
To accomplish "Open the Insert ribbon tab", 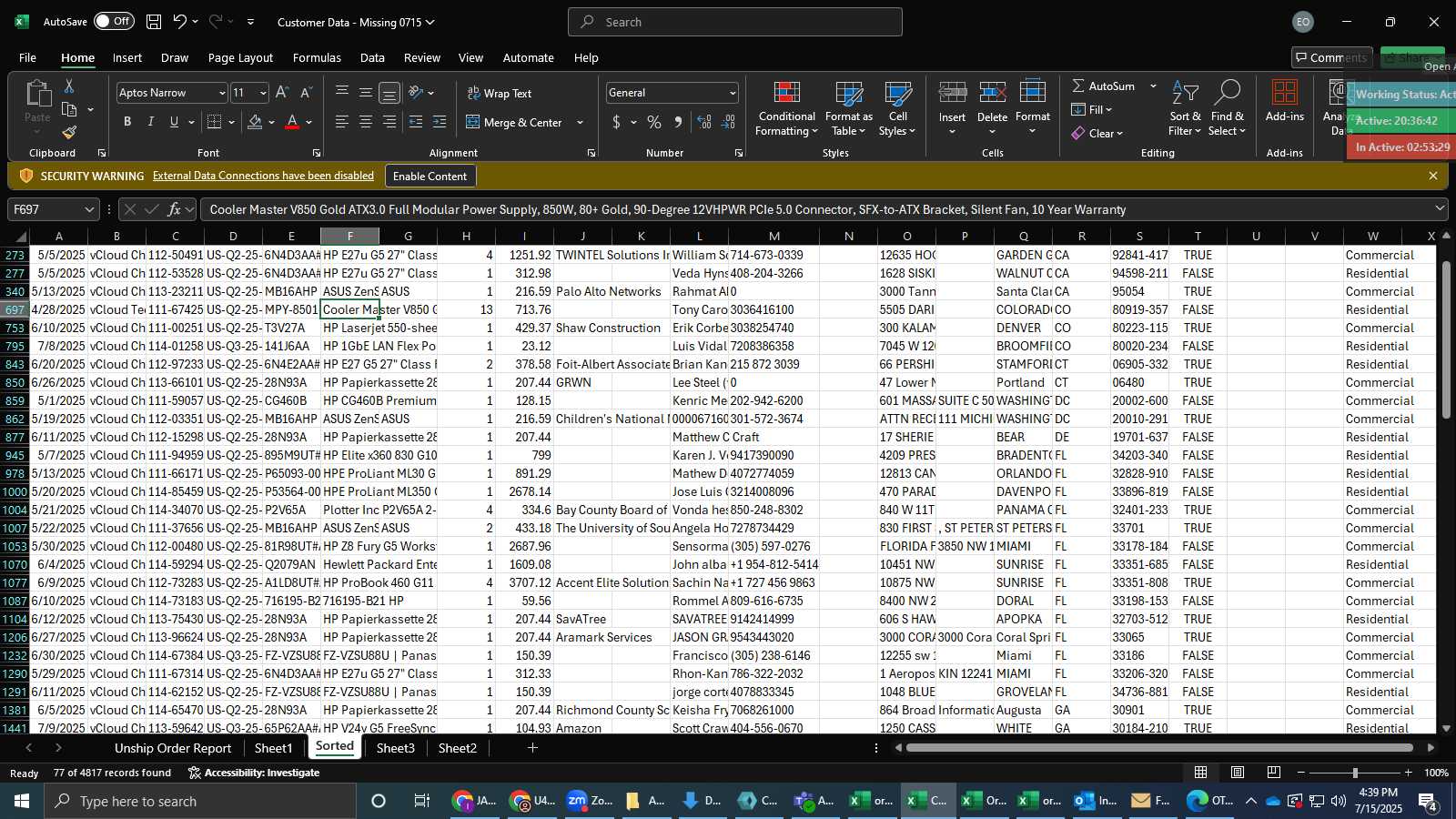I will pos(127,57).
